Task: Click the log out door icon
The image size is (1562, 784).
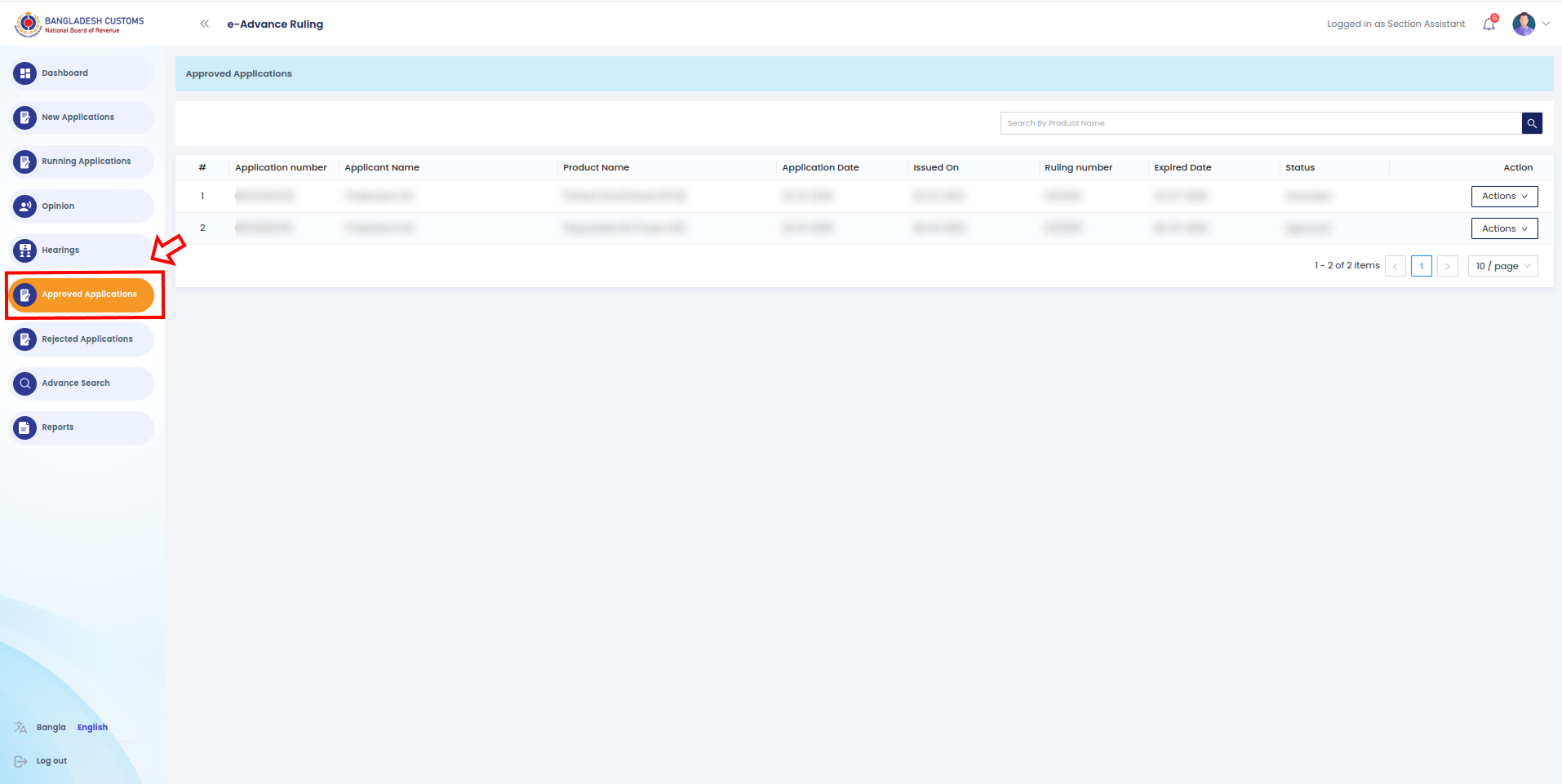Action: (x=20, y=761)
